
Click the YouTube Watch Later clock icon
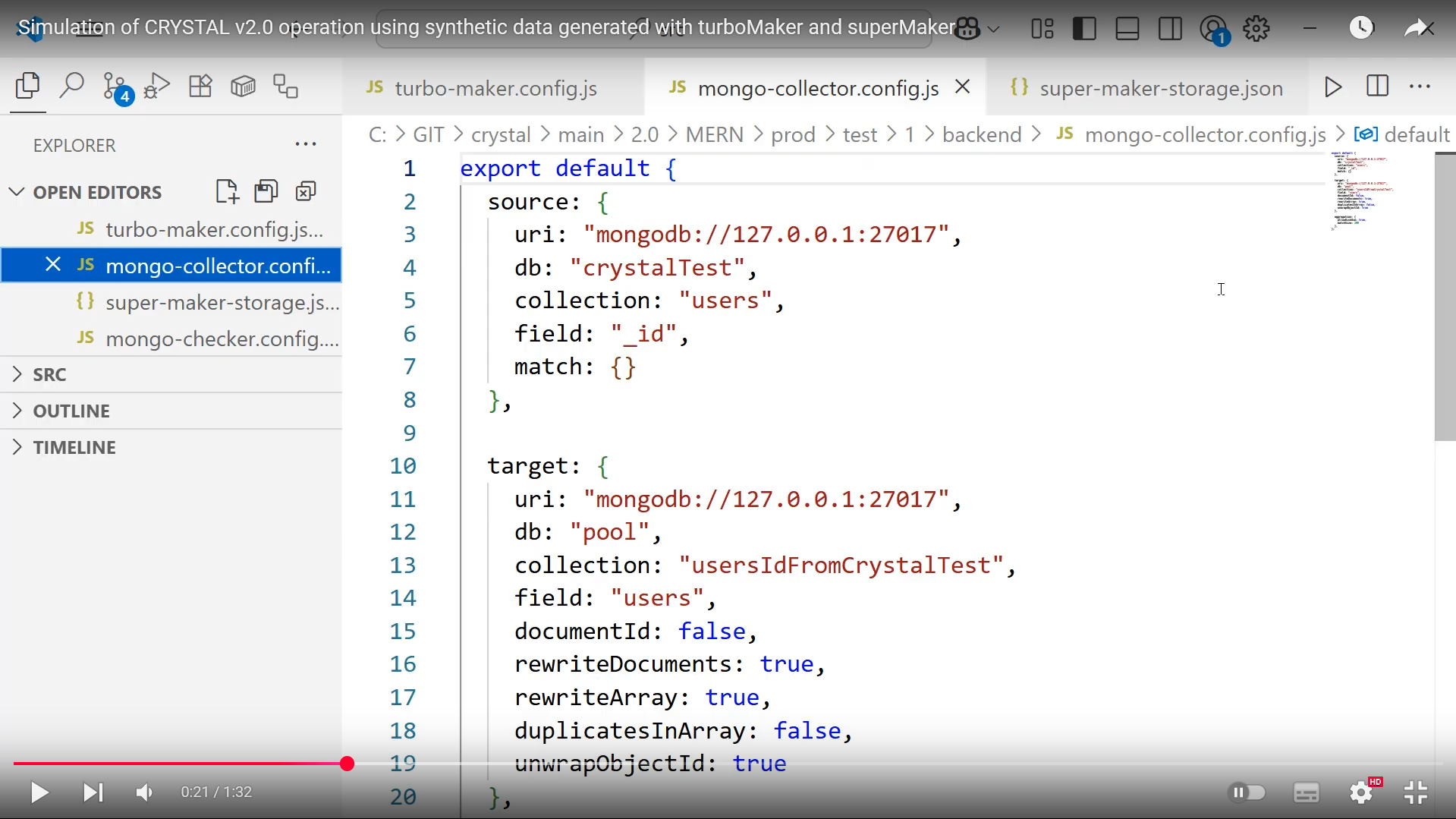pyautogui.click(x=1361, y=28)
